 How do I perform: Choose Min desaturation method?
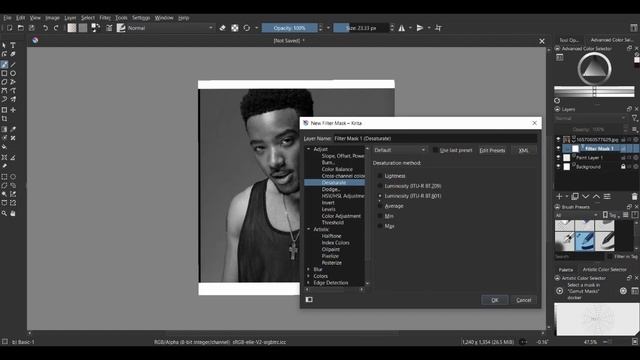coord(385,216)
